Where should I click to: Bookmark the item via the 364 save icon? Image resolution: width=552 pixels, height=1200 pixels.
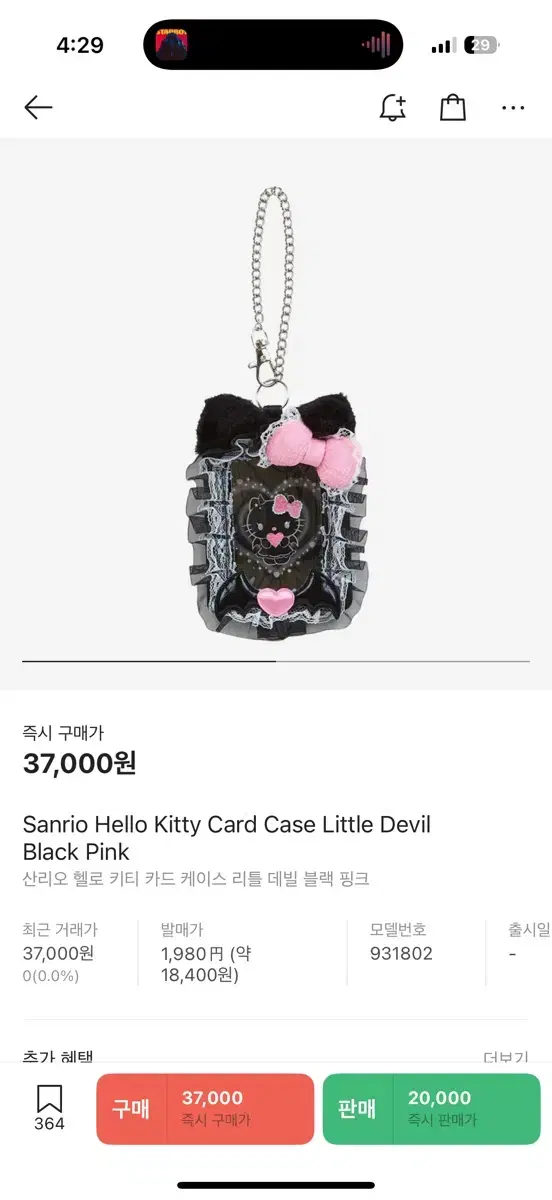pyautogui.click(x=49, y=1108)
